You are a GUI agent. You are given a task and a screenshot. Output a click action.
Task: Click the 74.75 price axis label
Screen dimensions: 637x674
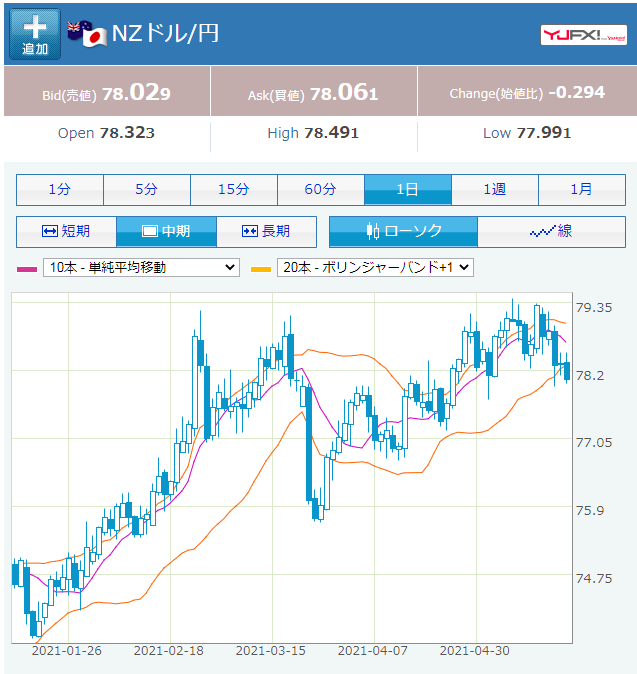coord(594,579)
